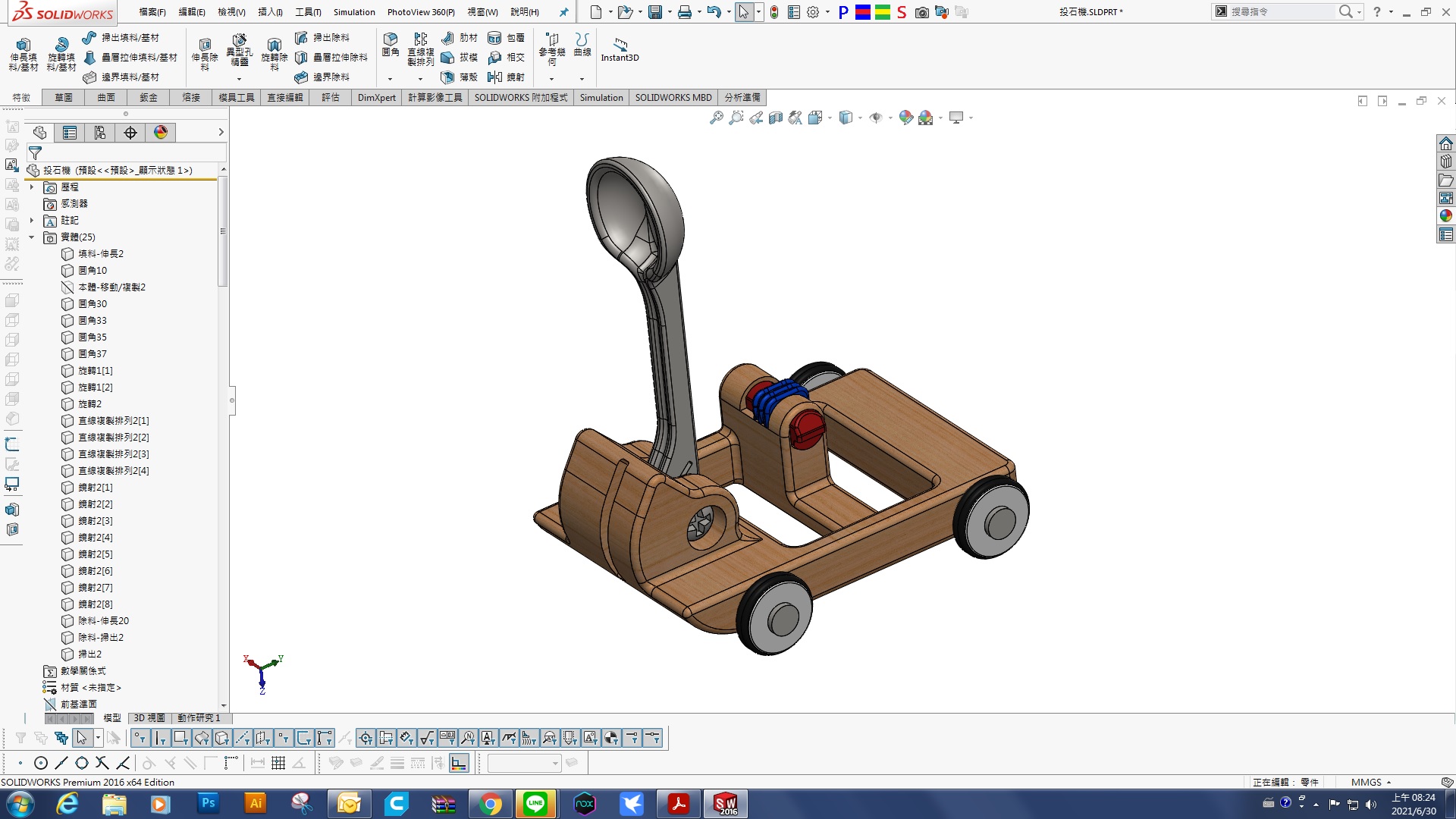The width and height of the screenshot is (1456, 819).
Task: Activate the 圓角 fillet tool
Action: (391, 44)
